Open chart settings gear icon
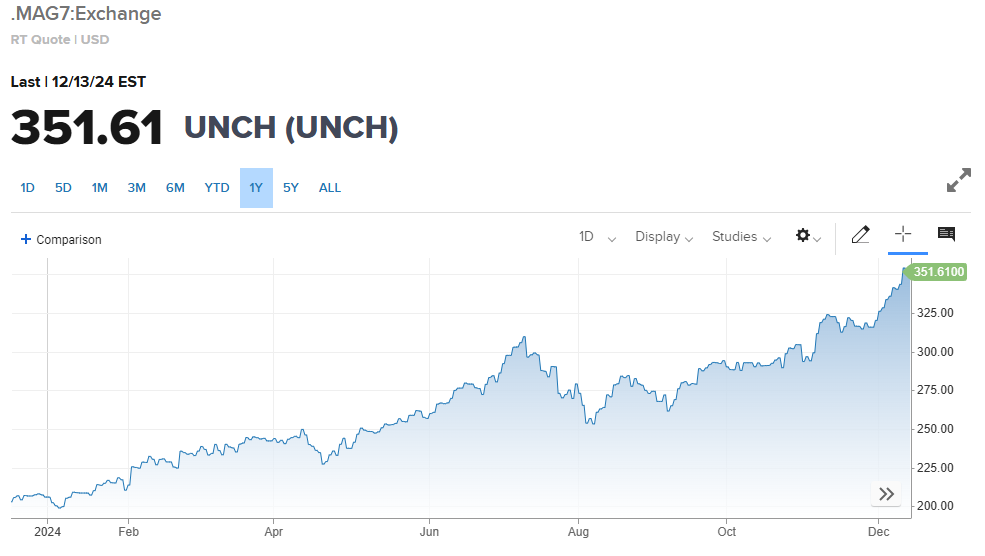The width and height of the screenshot is (985, 556). (803, 236)
